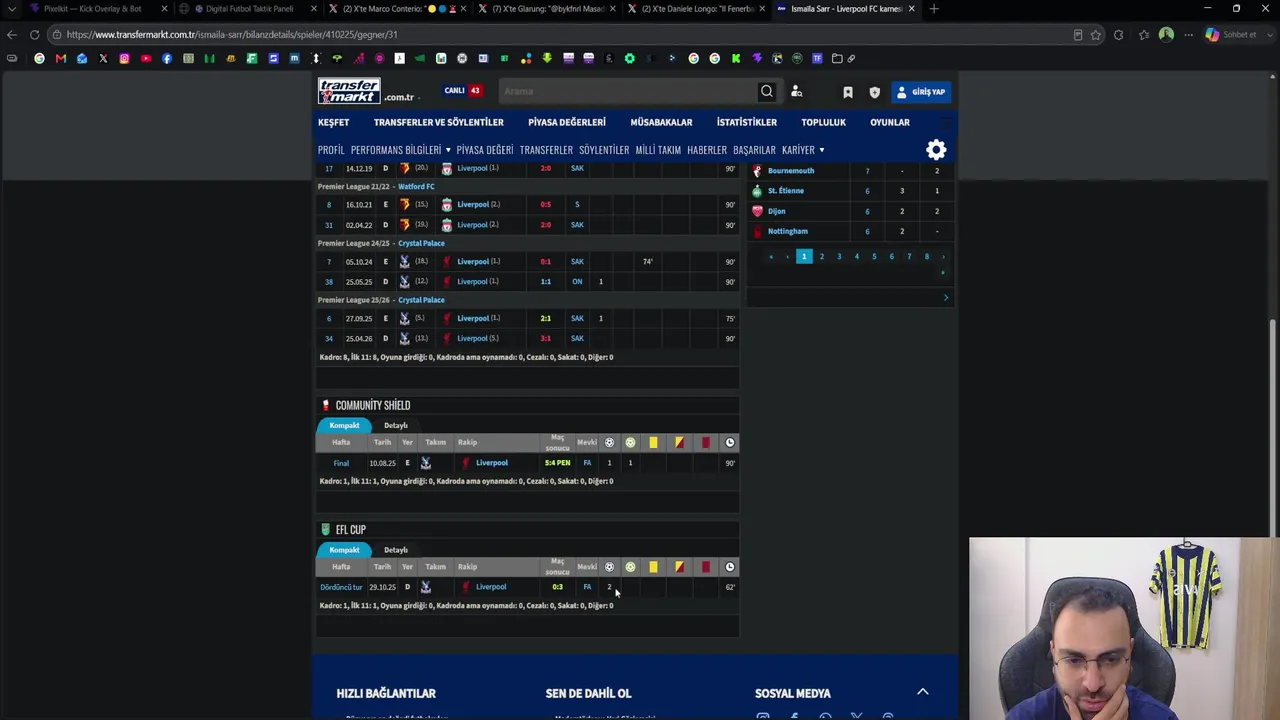Open the Nottingham club link

click(788, 232)
